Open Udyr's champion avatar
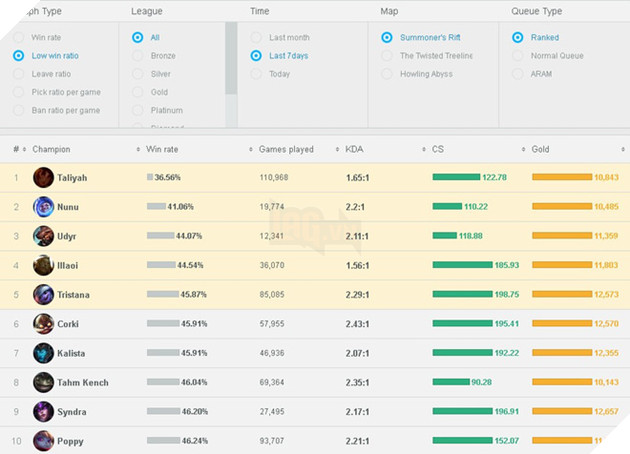630x454 pixels. click(x=43, y=236)
